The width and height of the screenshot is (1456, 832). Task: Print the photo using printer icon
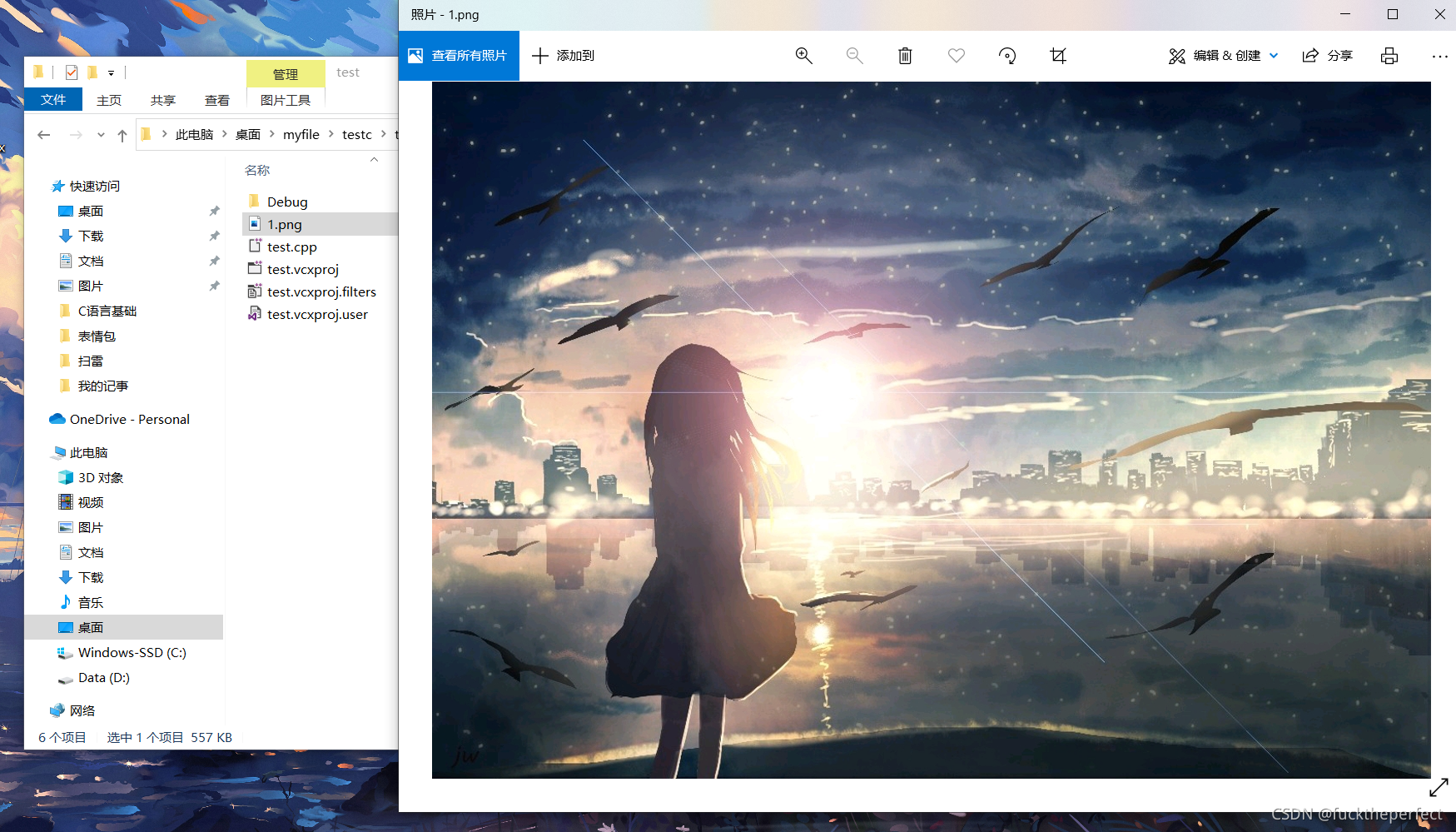[x=1389, y=56]
